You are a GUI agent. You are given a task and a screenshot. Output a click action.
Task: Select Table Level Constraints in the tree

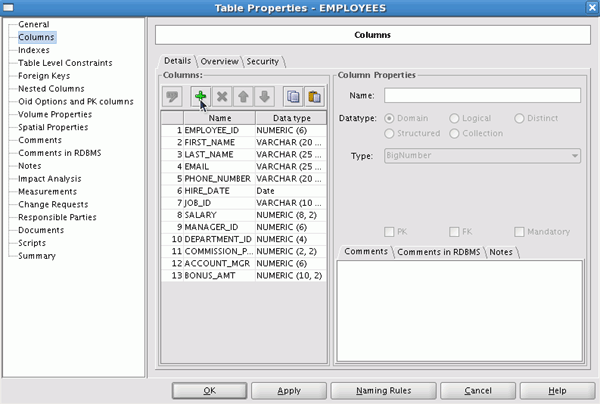tap(65, 63)
